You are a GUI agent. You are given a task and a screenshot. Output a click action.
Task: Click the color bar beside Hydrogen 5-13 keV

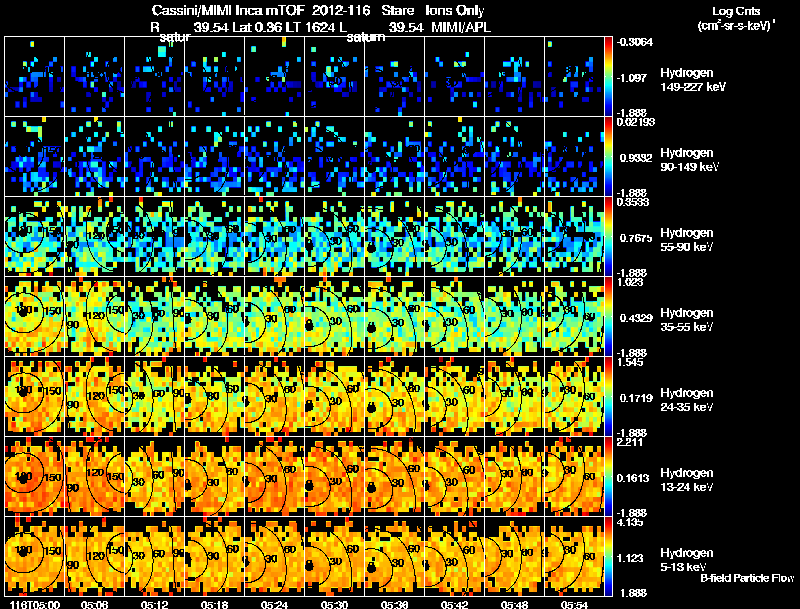point(608,556)
